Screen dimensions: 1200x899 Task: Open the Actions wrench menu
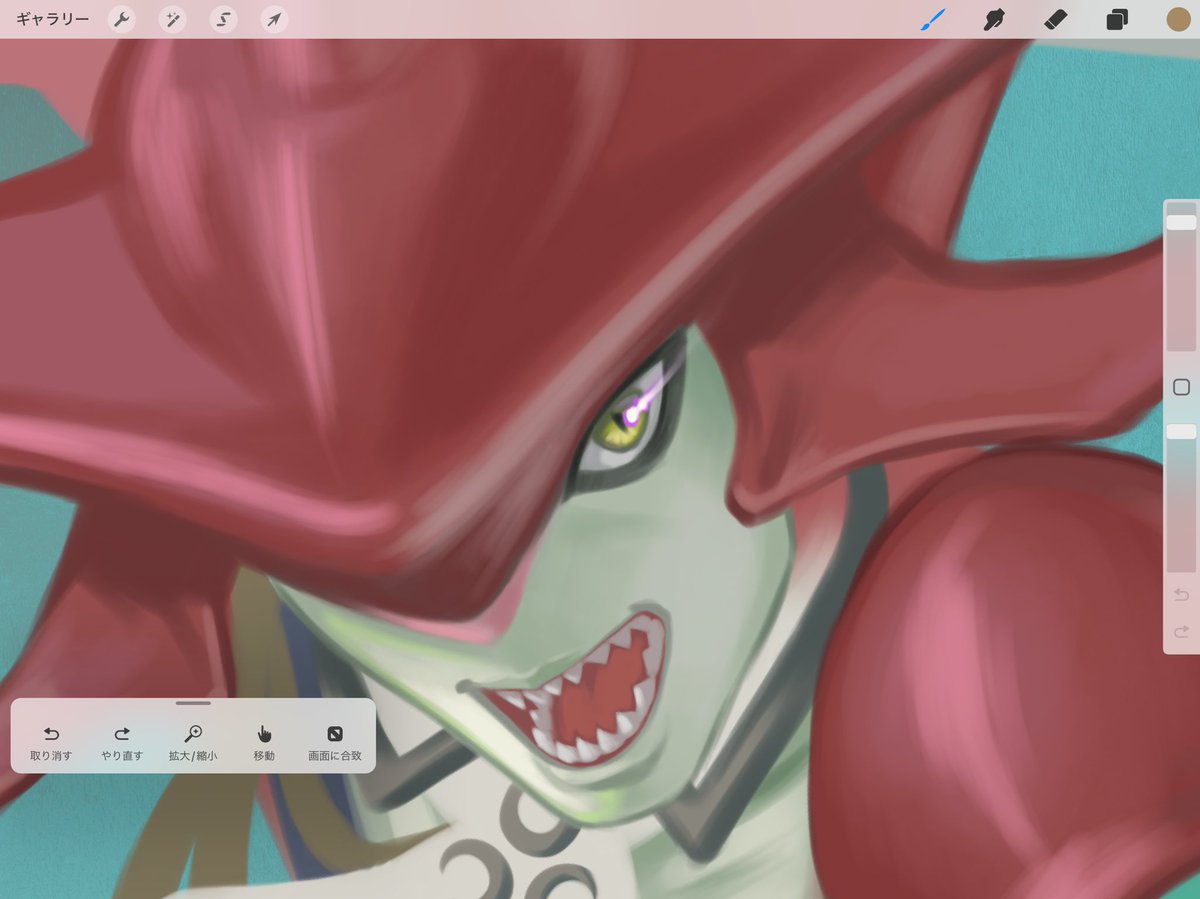122,19
